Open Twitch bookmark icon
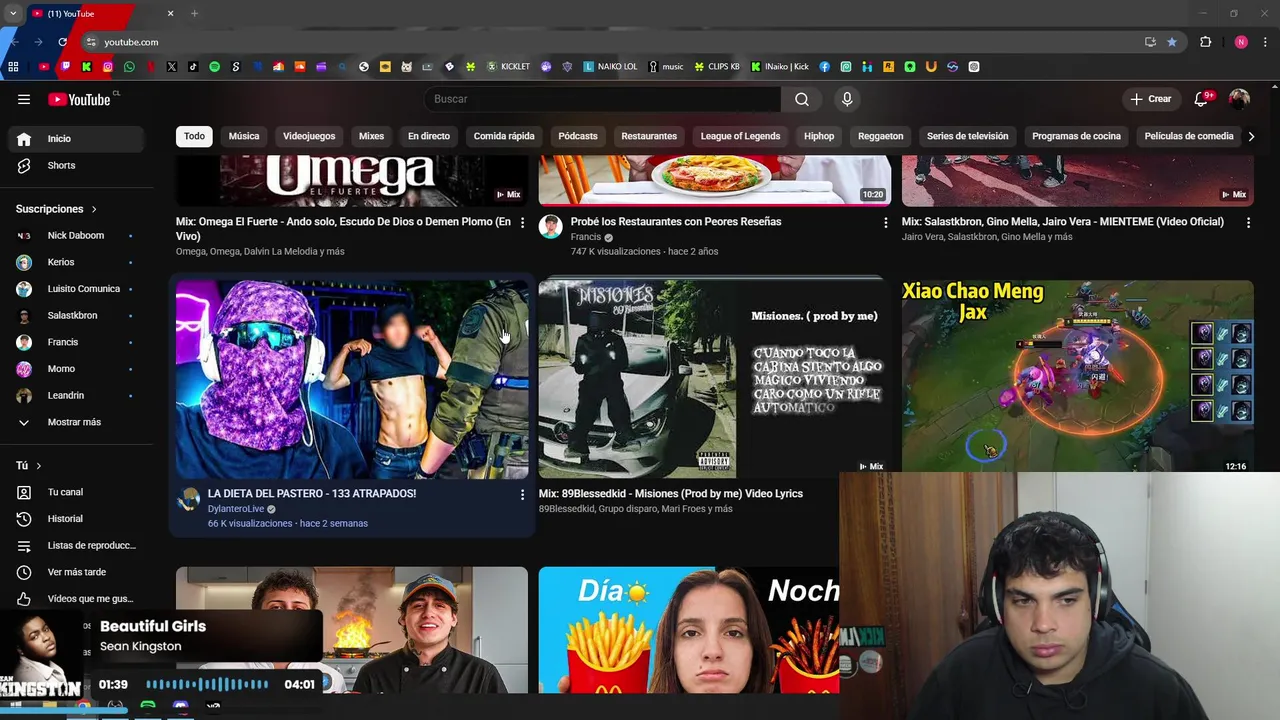The image size is (1280, 720). click(65, 67)
